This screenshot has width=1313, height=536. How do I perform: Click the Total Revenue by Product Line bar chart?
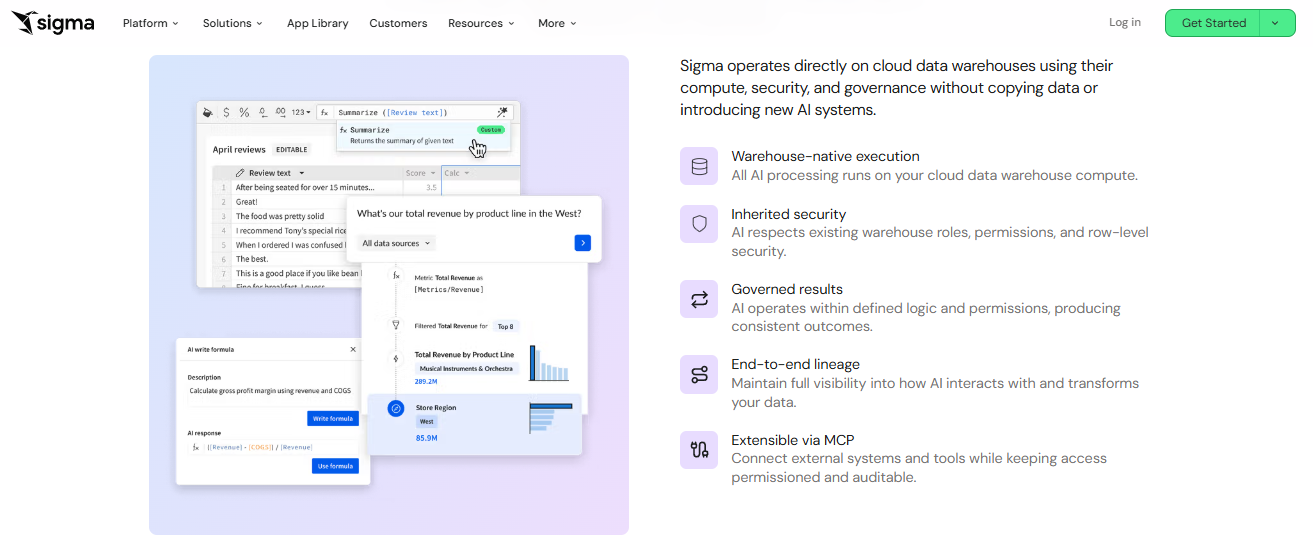click(x=549, y=364)
